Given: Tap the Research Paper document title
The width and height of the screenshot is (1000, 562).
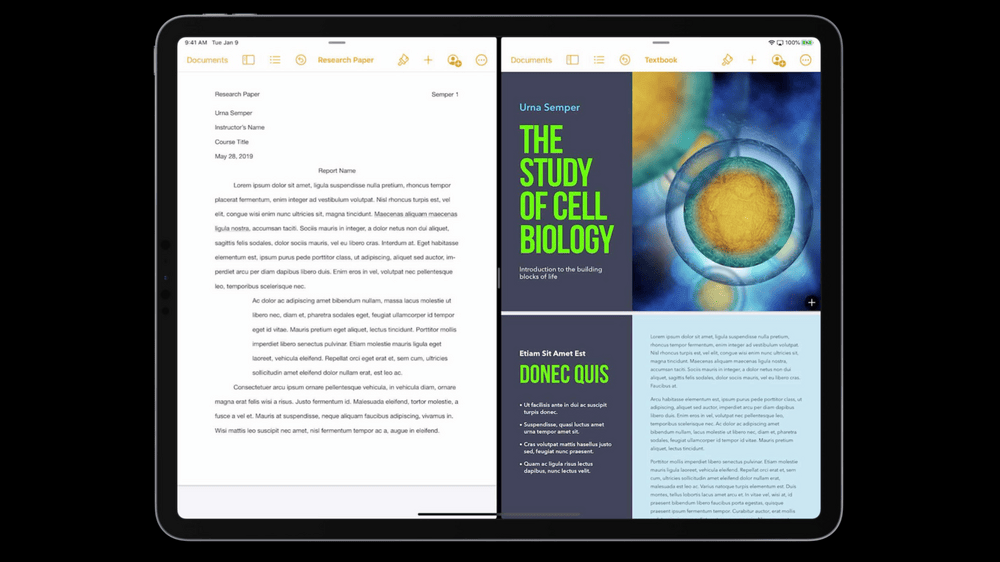Looking at the screenshot, I should [345, 60].
